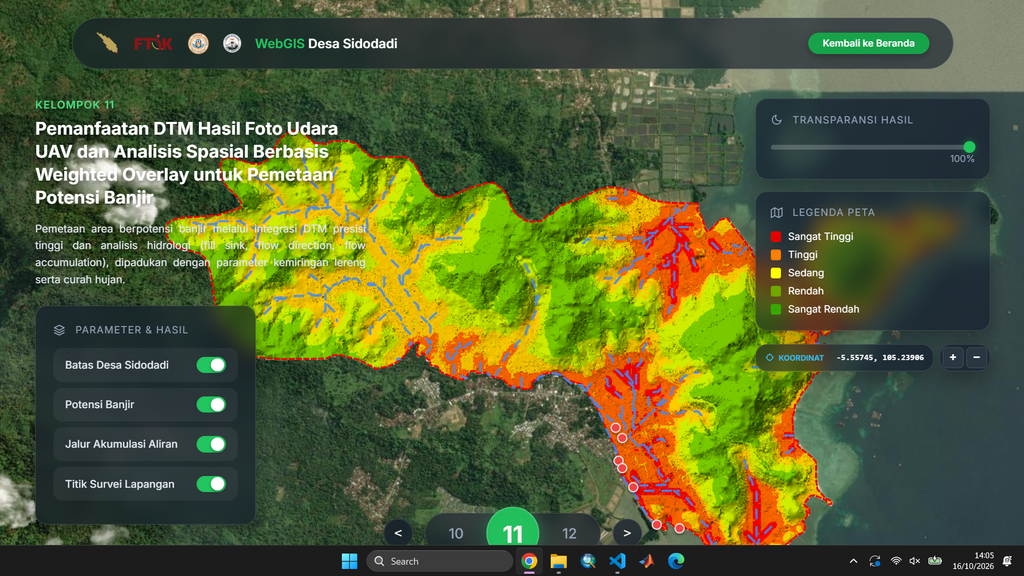Click the Parameter & Hasil layers icon
The height and width of the screenshot is (576, 1024).
coord(59,330)
